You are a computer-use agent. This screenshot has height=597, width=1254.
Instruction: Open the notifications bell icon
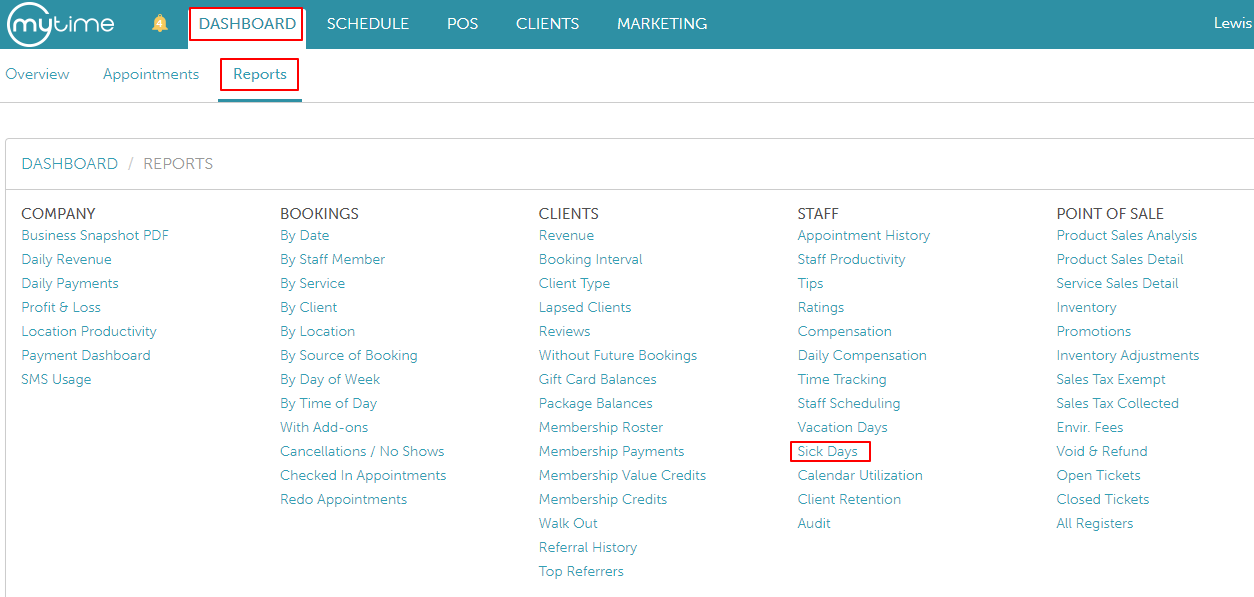[160, 23]
